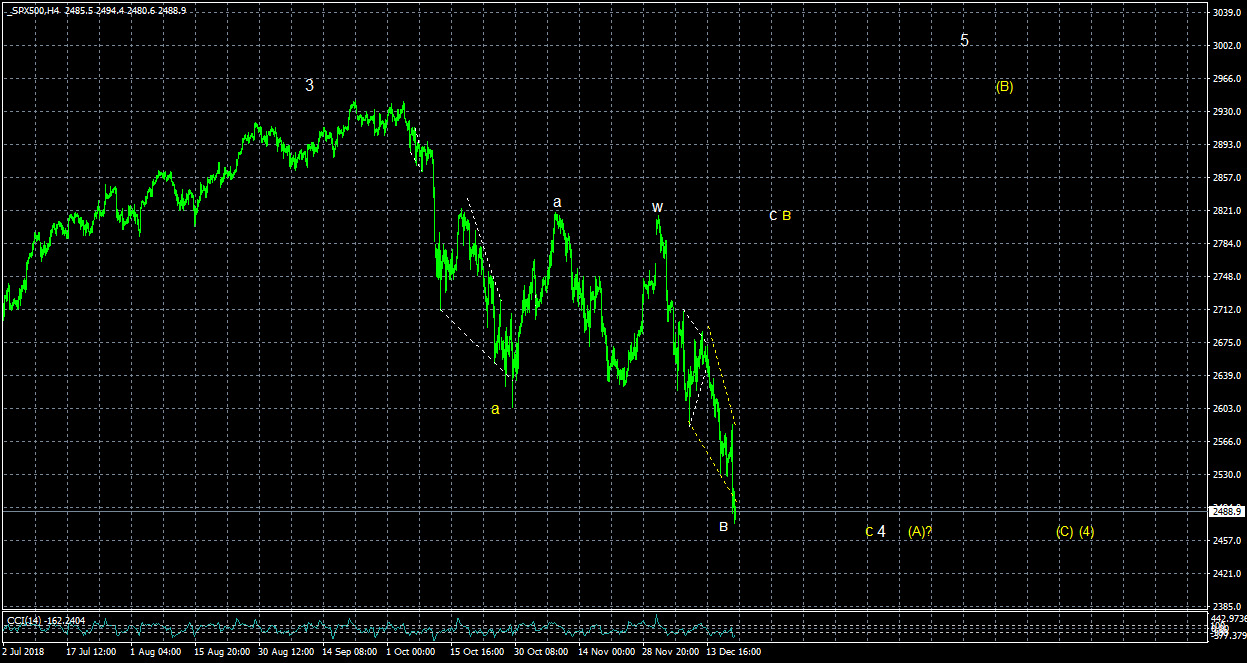The width and height of the screenshot is (1247, 663).
Task: Click the 2748.0 price axis level
Action: [1227, 277]
